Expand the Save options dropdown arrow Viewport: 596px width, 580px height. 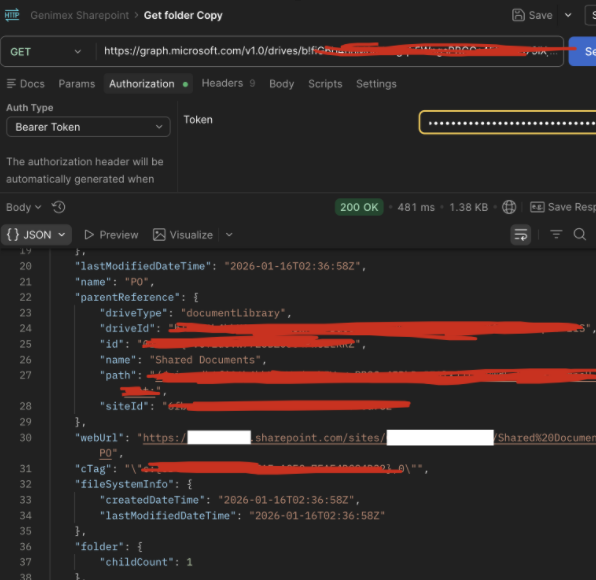click(x=568, y=15)
